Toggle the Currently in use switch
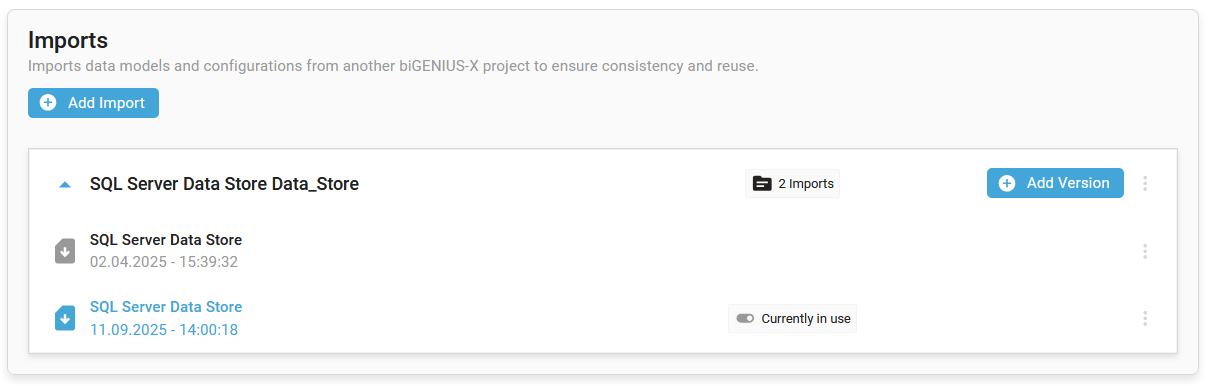 click(x=745, y=319)
